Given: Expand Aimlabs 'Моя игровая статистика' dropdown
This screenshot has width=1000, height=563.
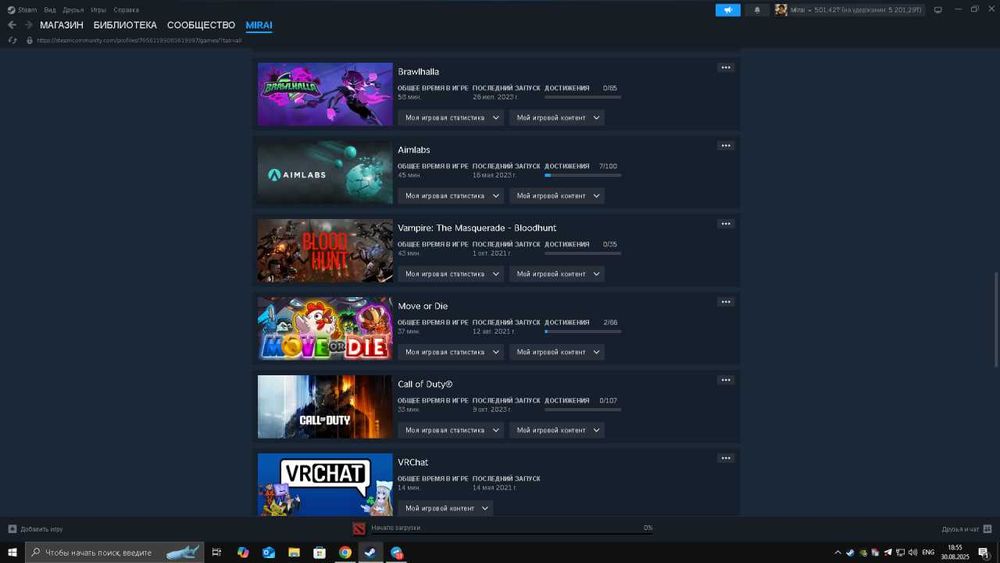Looking at the screenshot, I should click(451, 196).
